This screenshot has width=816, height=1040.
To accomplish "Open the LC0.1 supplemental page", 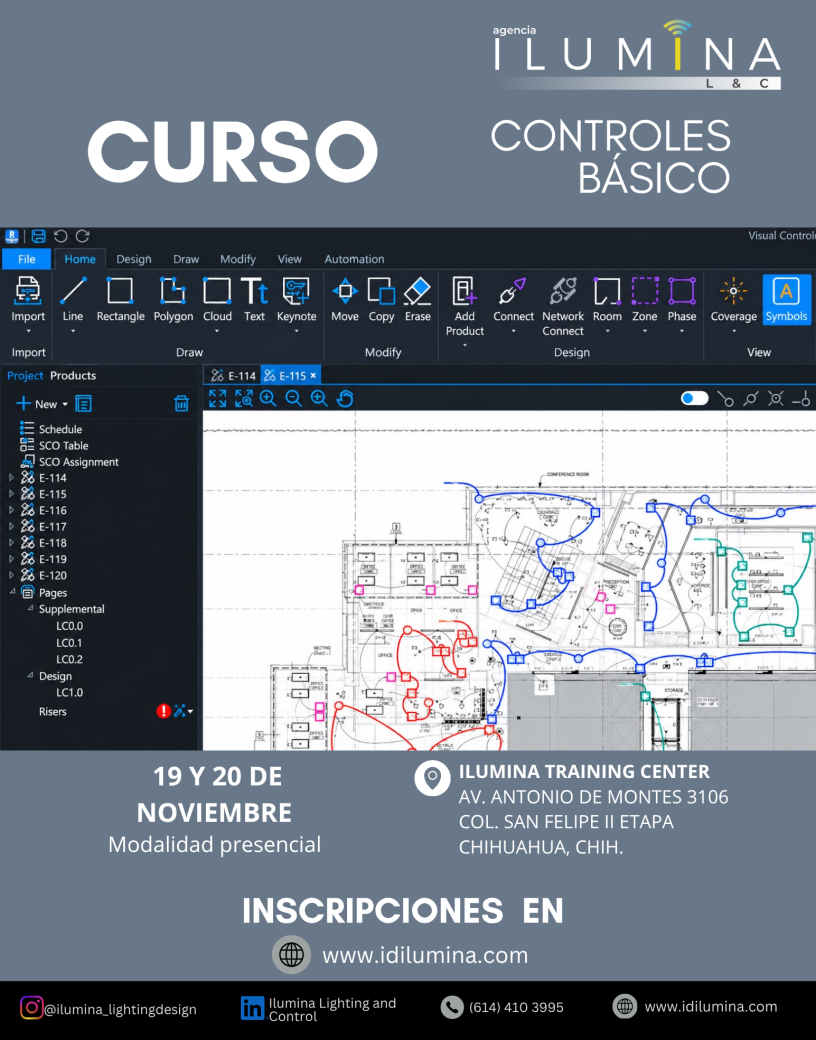I will click(x=69, y=643).
